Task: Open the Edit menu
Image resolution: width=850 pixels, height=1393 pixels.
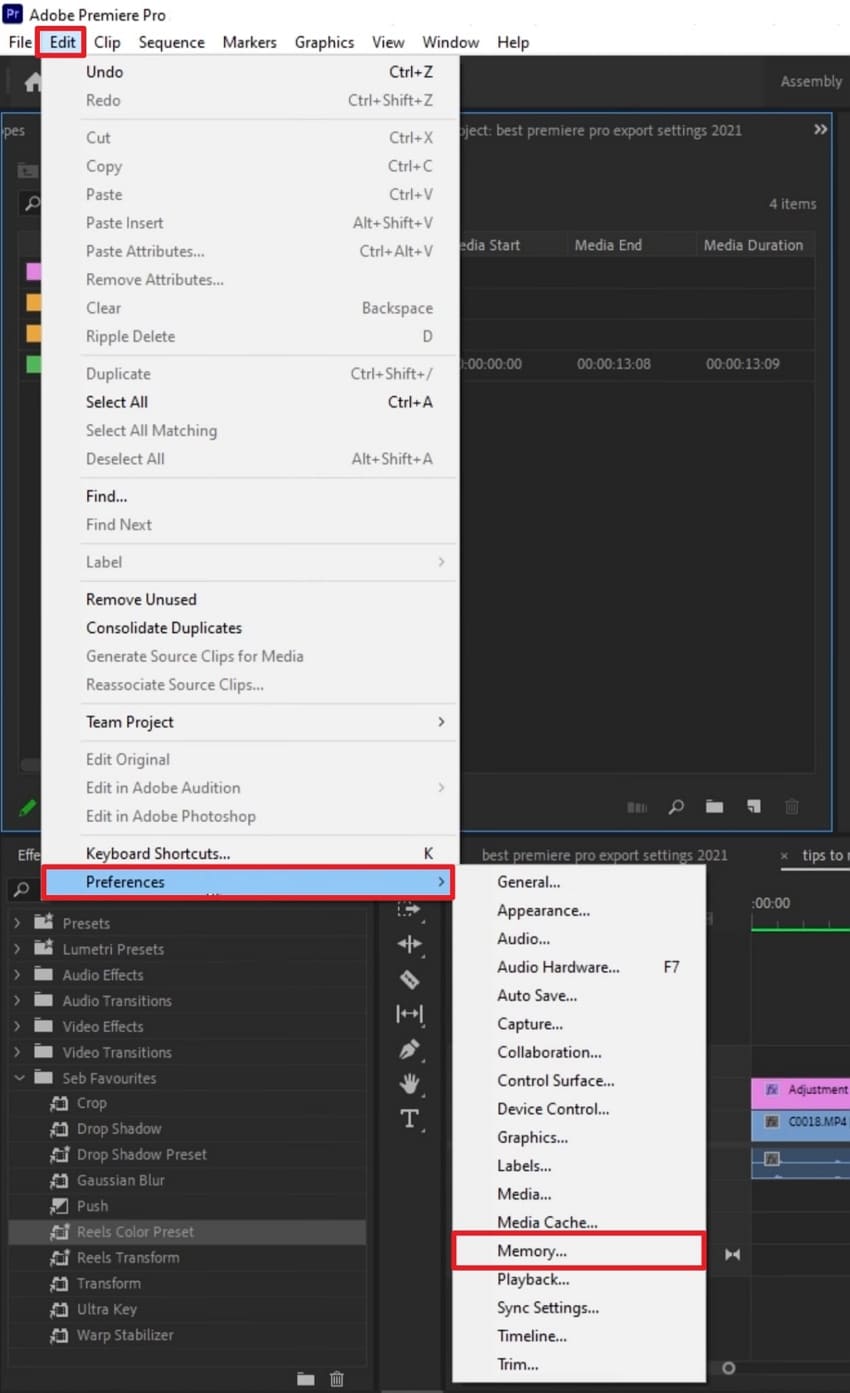Action: [x=63, y=43]
